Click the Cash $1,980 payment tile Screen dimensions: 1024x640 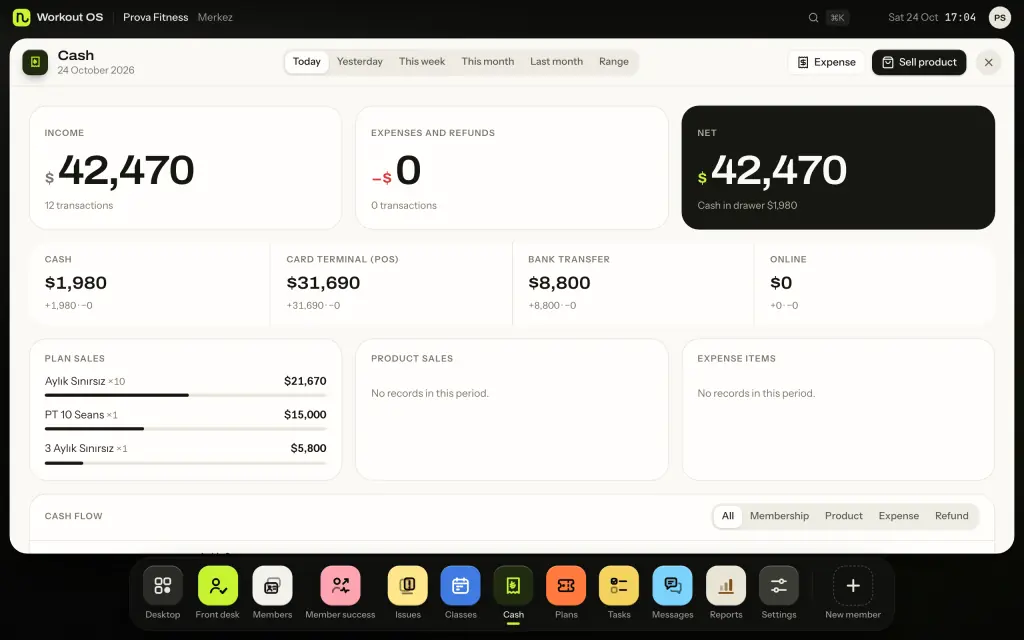pos(150,283)
